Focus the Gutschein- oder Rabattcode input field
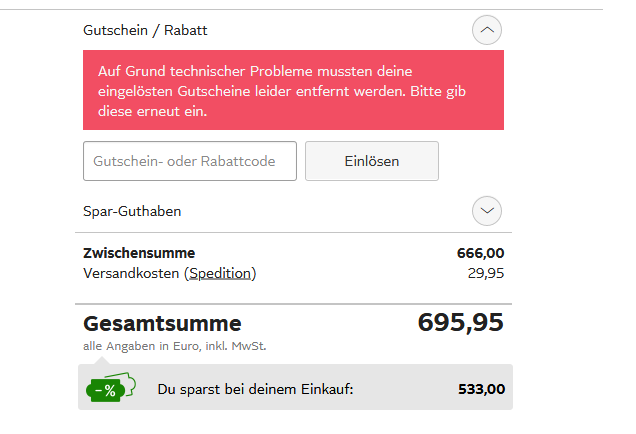Viewport: 636px width, 434px height. point(190,161)
